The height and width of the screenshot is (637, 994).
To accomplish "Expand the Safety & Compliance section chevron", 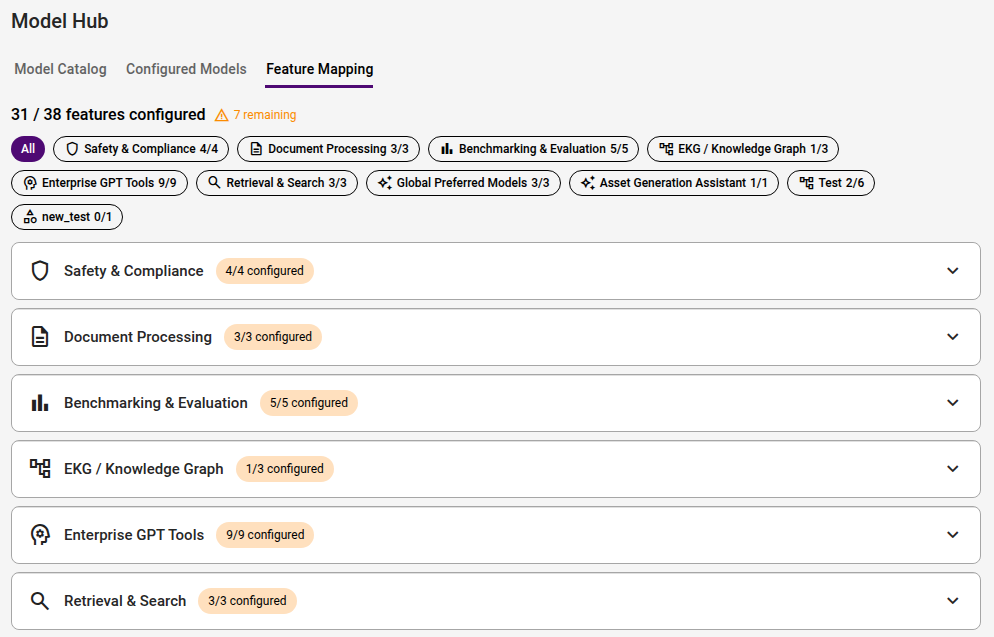I will [x=952, y=271].
